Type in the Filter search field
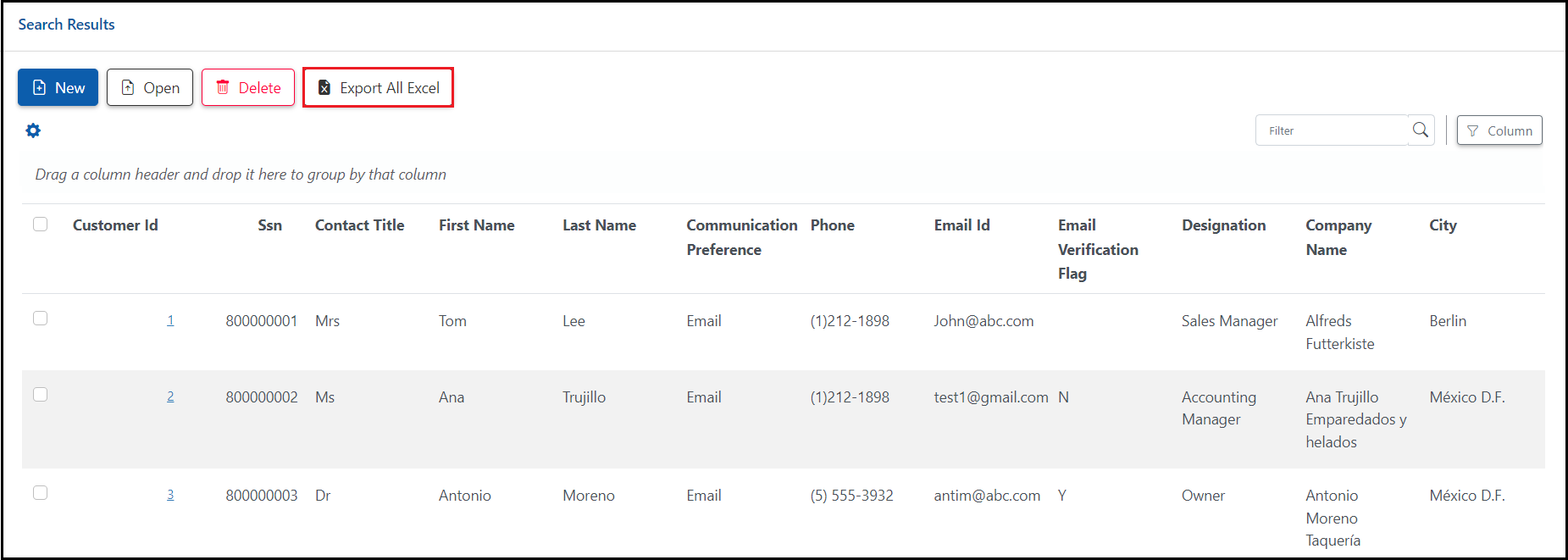Image resolution: width=1568 pixels, height=560 pixels. click(x=1333, y=130)
